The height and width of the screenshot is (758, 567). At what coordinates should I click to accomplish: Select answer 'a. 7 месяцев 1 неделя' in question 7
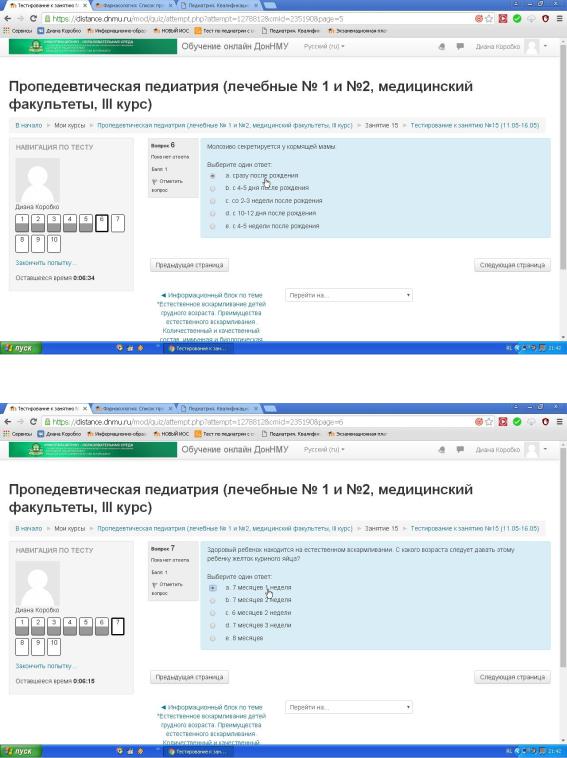[212, 588]
